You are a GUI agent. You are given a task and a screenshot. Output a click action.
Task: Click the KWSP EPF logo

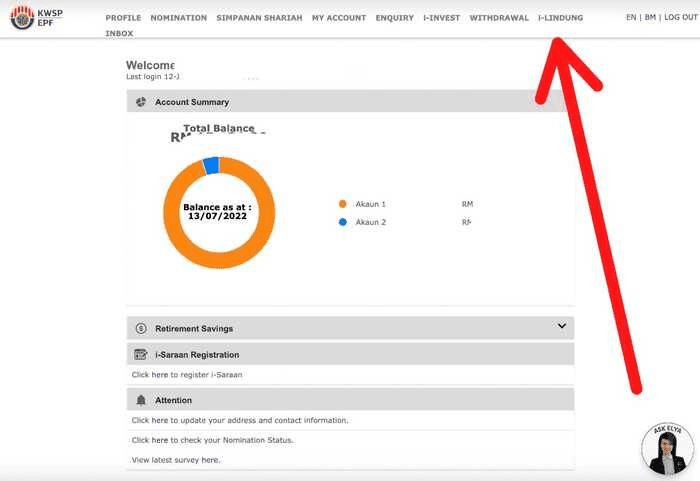click(36, 18)
